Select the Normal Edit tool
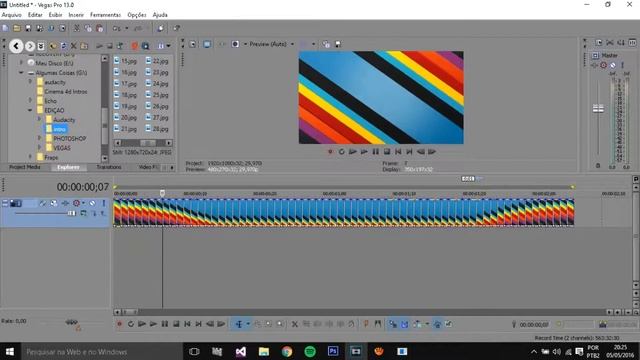 pyautogui.click(x=239, y=324)
